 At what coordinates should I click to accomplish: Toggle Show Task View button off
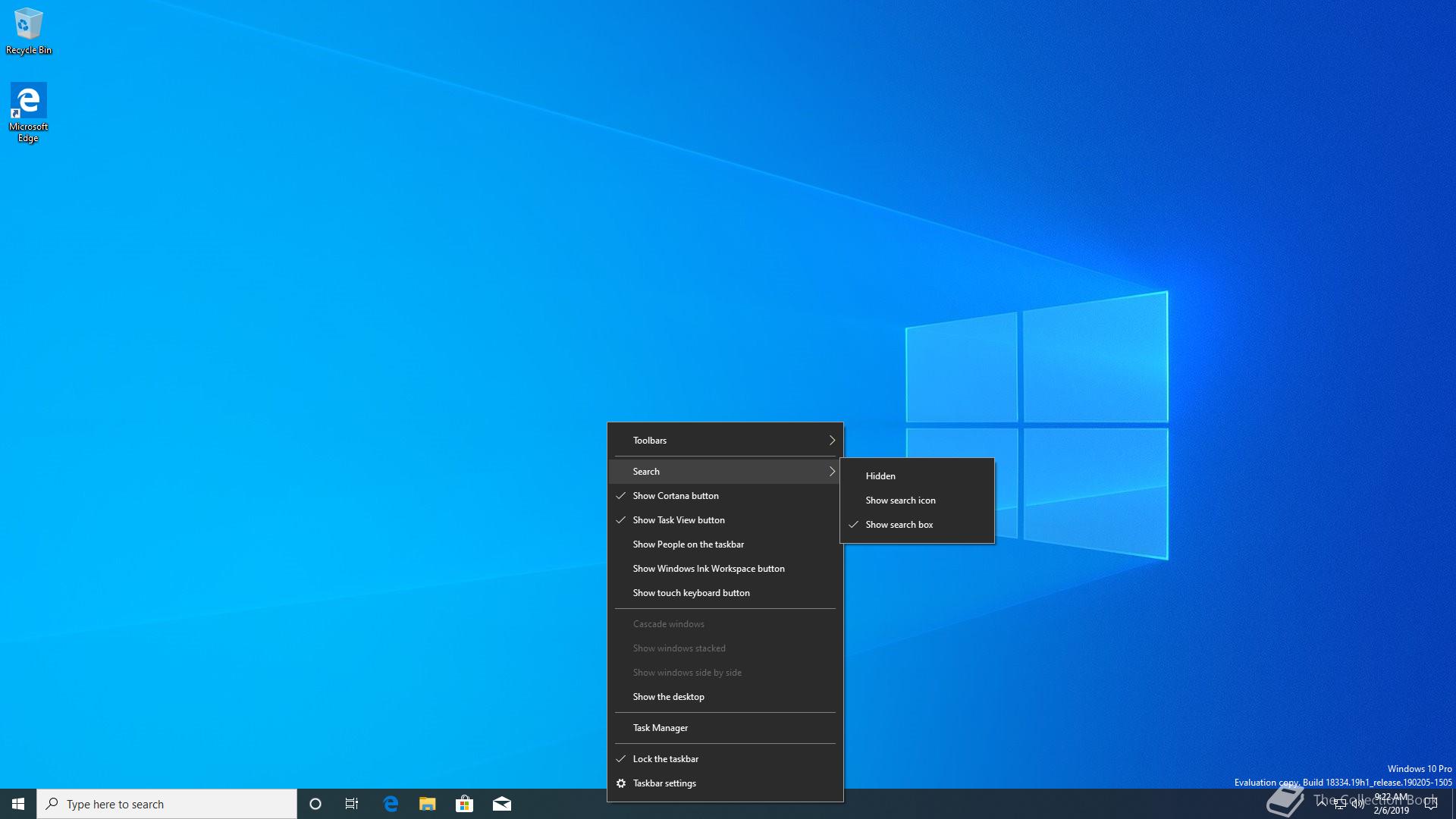[679, 520]
